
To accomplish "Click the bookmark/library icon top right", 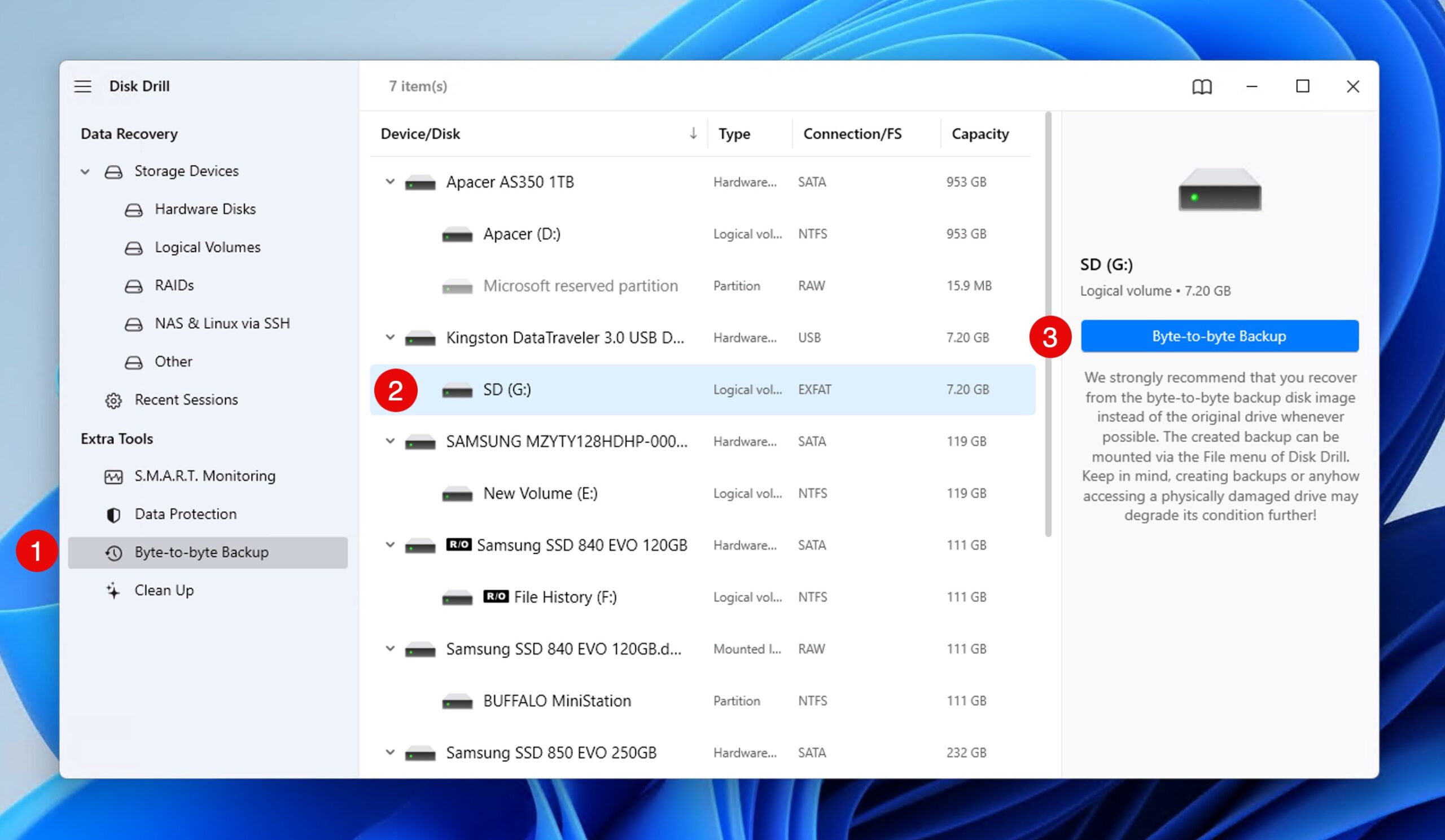I will [x=1201, y=86].
